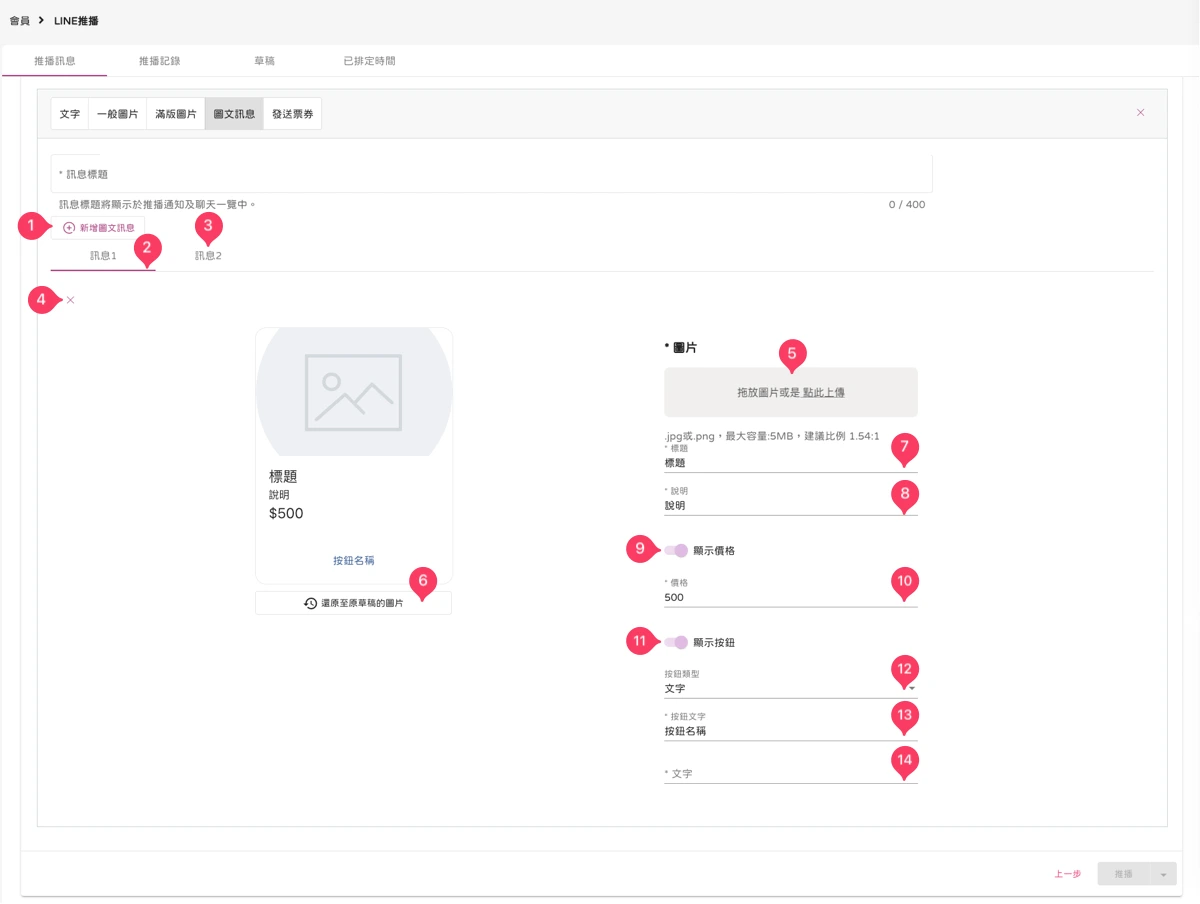Switch to the 訊息1 sub-tab
Viewport: 1200px width, 904px height.
tap(103, 256)
